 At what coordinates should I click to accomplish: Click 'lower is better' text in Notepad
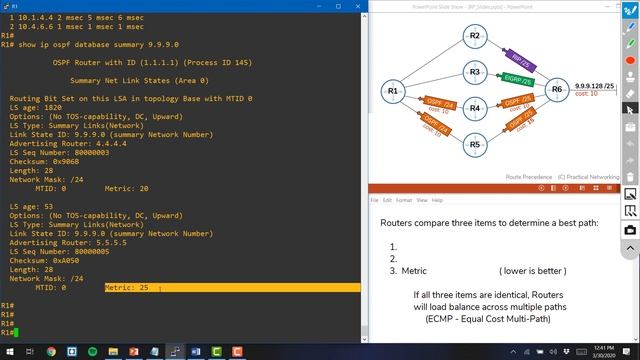click(x=533, y=271)
